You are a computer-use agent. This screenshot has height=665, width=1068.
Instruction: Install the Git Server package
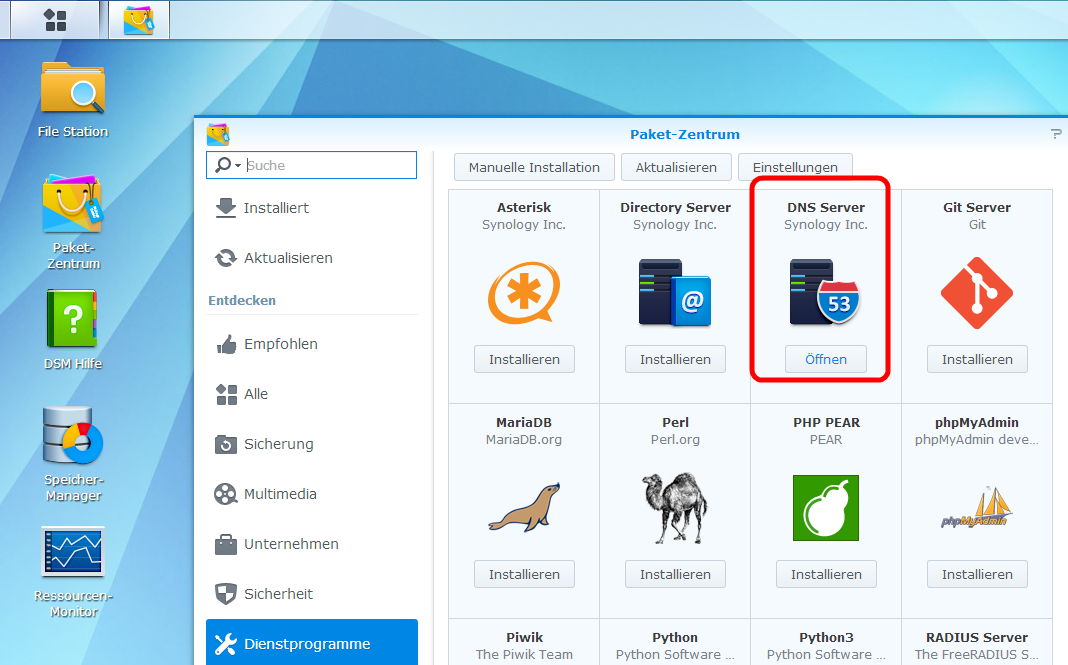(977, 359)
